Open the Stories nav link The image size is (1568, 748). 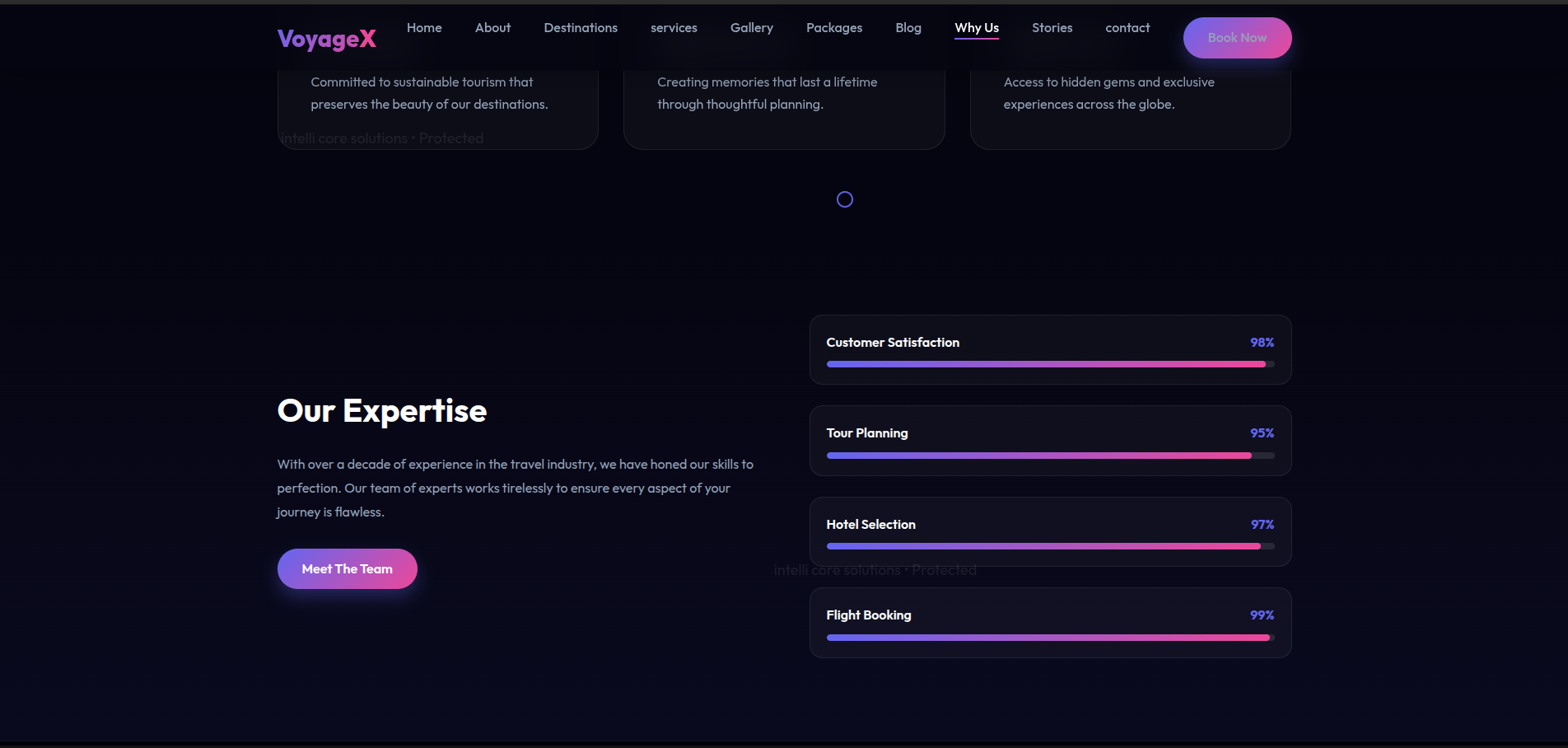point(1052,28)
